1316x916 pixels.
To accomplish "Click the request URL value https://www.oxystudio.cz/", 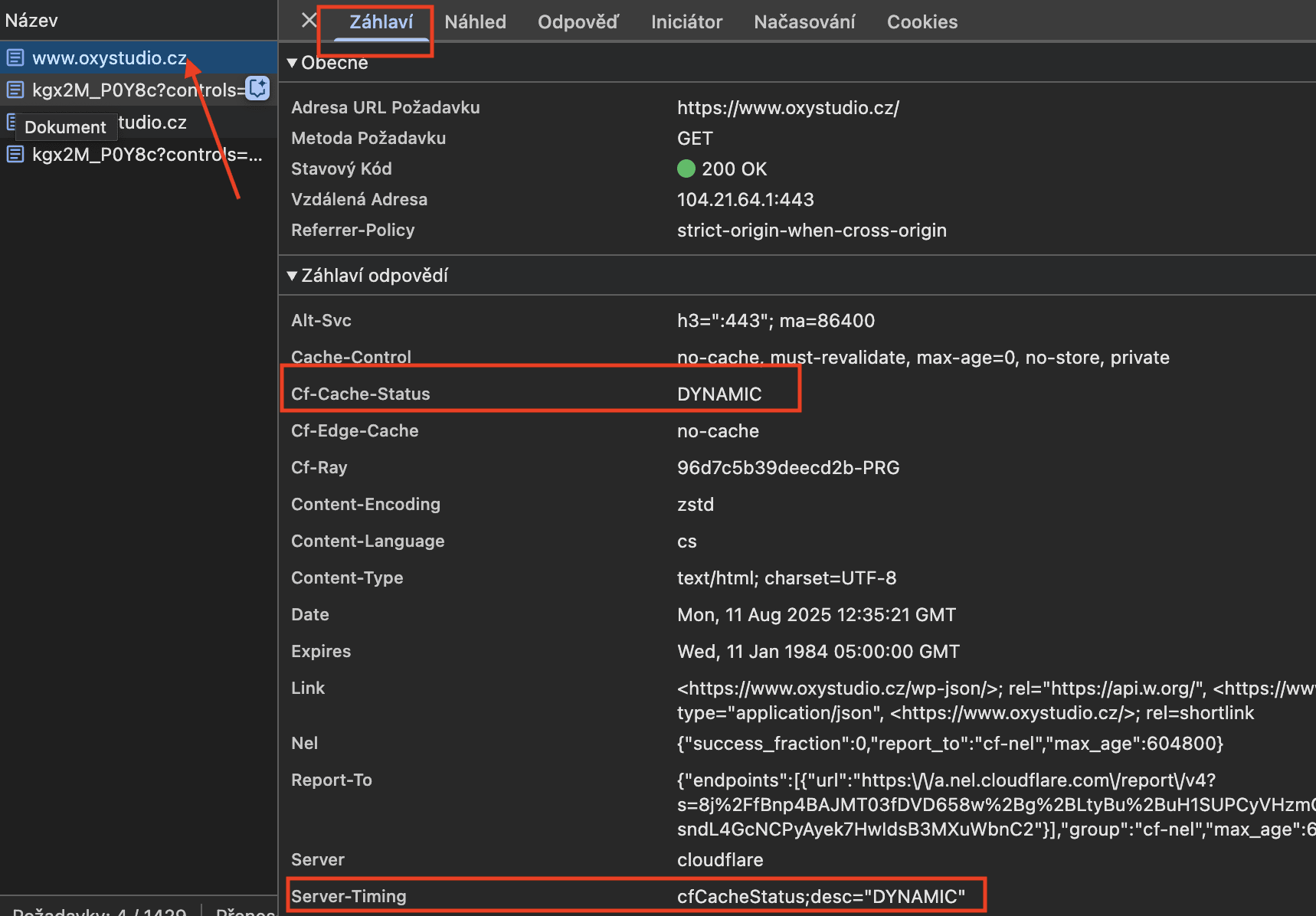I will tap(788, 108).
